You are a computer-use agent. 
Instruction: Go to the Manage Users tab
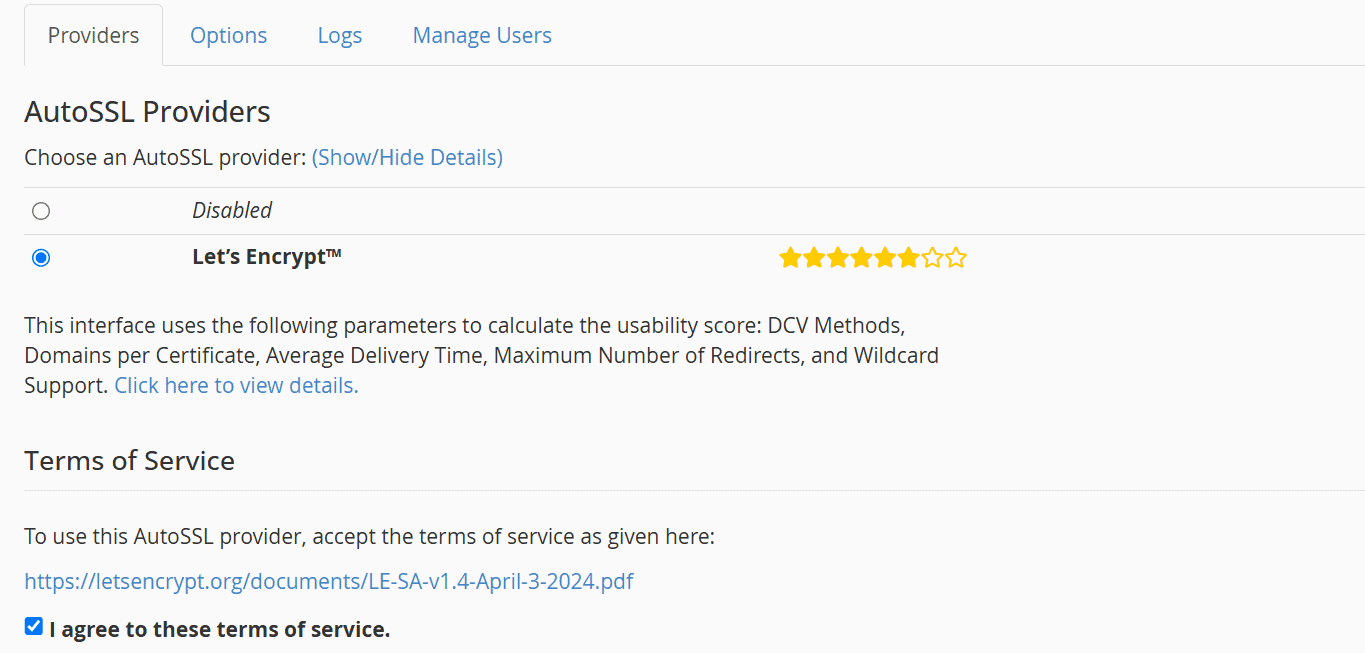pyautogui.click(x=482, y=36)
